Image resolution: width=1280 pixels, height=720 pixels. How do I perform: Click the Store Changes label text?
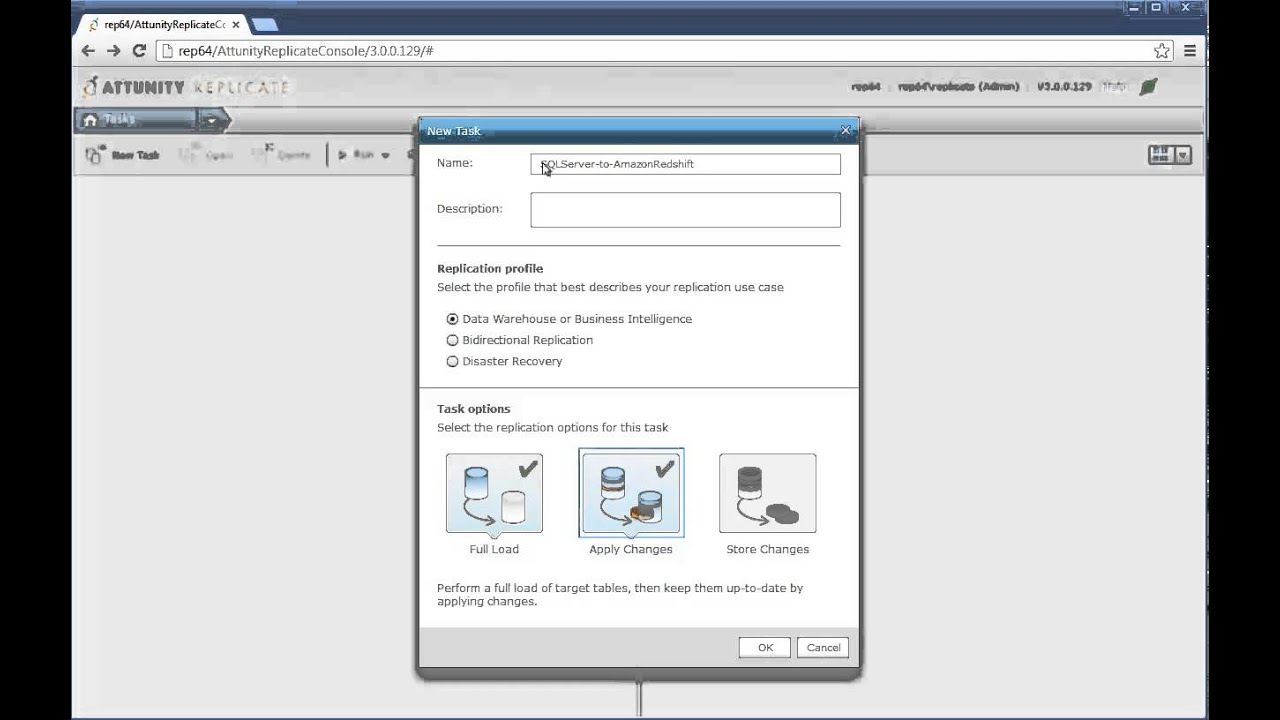pos(767,549)
